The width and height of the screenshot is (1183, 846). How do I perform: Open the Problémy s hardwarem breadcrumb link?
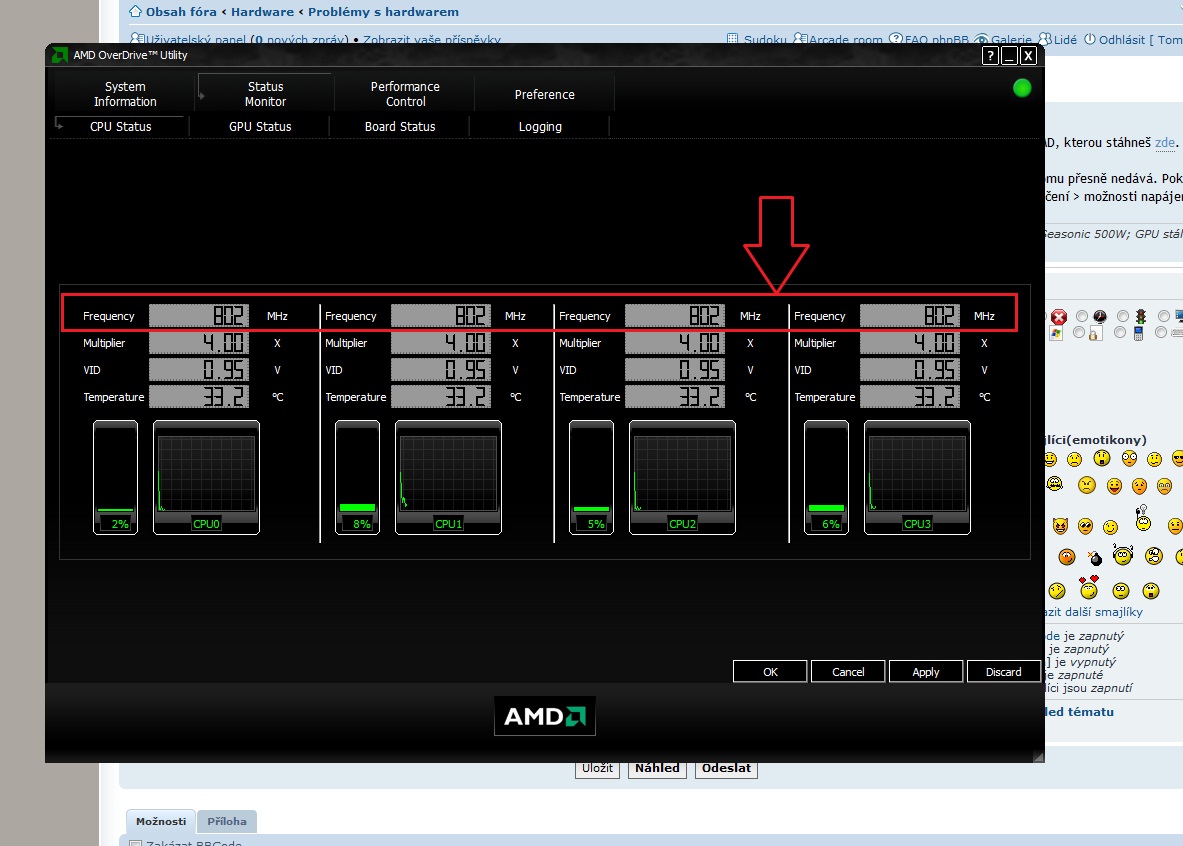pos(383,12)
